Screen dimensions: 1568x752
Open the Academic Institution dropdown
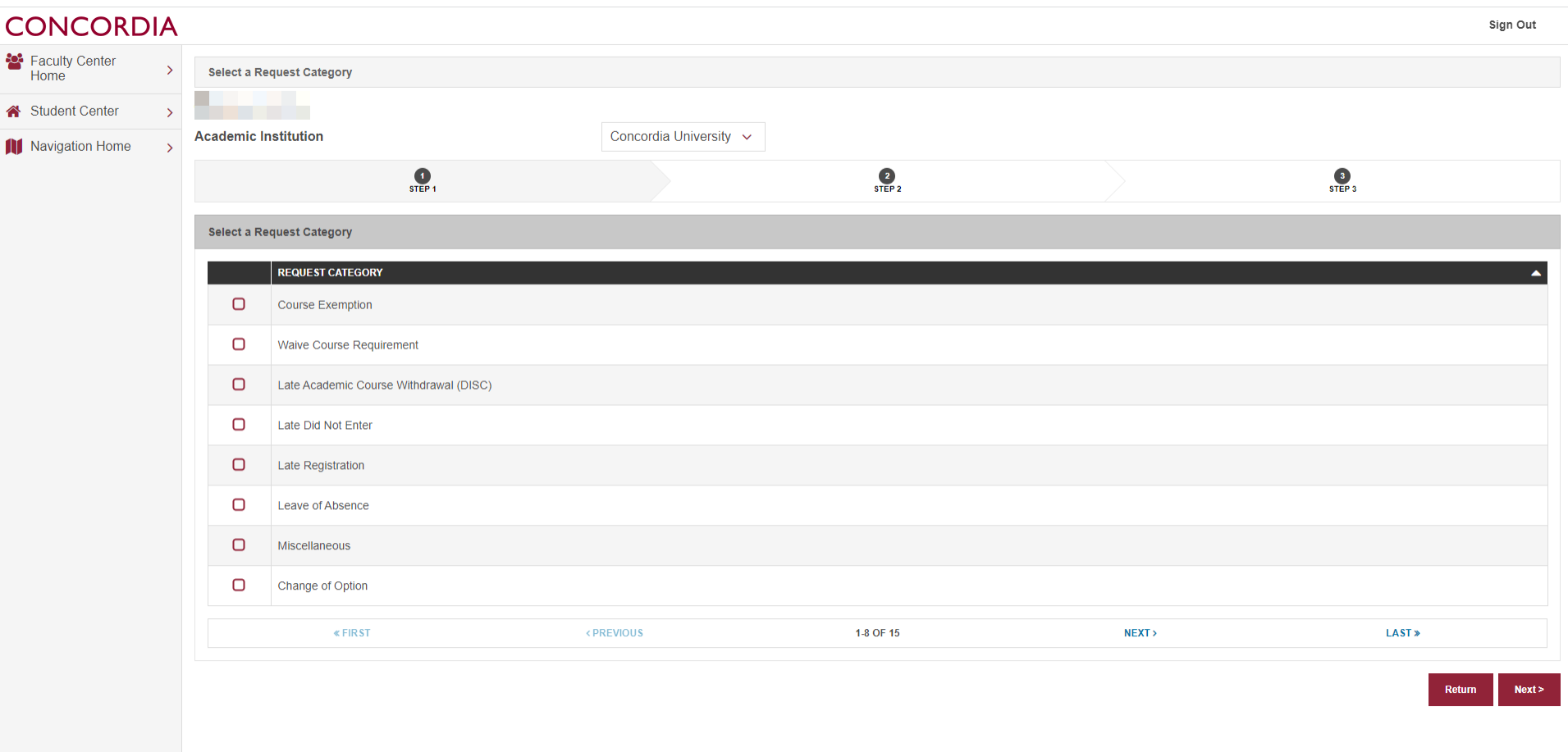click(x=683, y=137)
